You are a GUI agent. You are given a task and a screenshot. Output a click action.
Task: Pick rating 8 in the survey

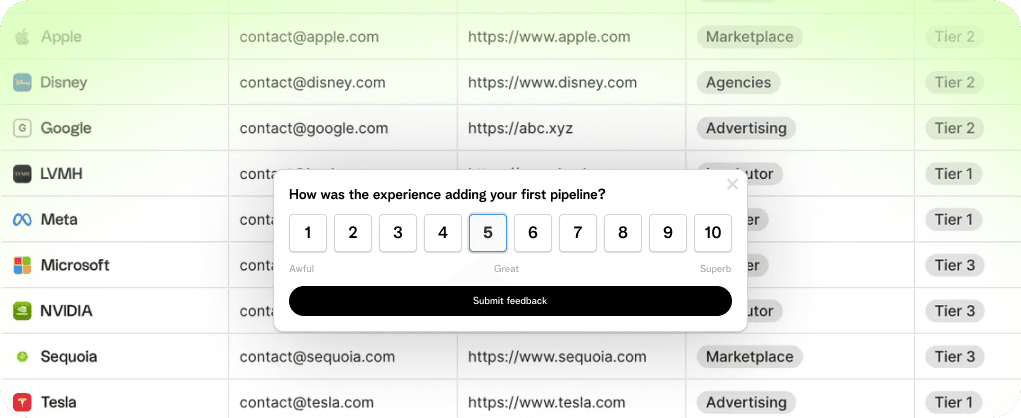pyautogui.click(x=622, y=233)
